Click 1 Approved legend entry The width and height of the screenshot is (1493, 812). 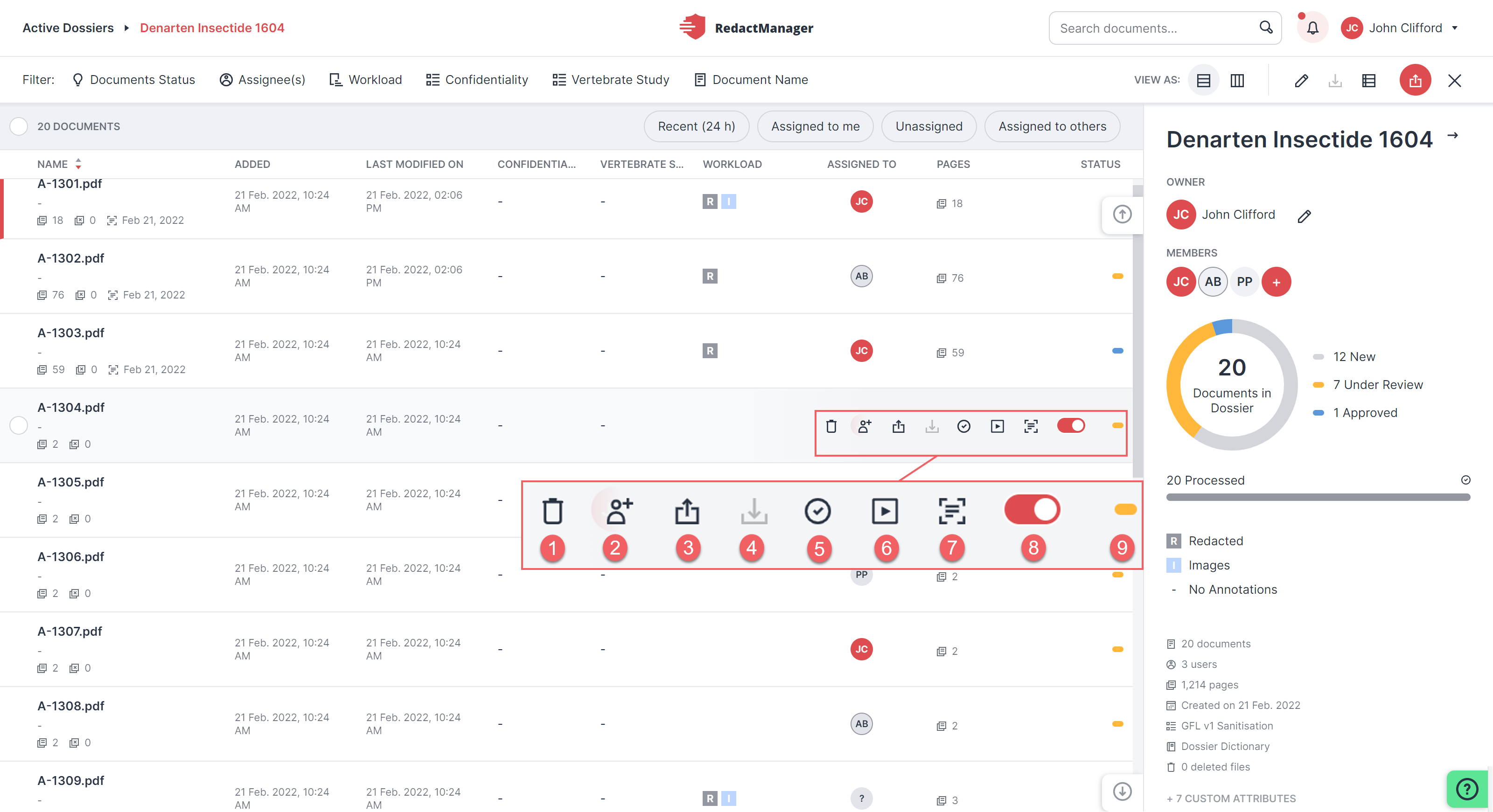tap(1355, 412)
